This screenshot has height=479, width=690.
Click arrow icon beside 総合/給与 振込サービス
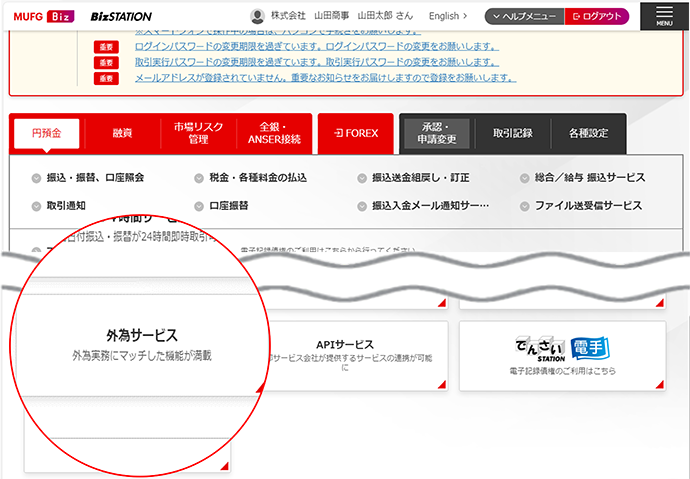coord(525,178)
